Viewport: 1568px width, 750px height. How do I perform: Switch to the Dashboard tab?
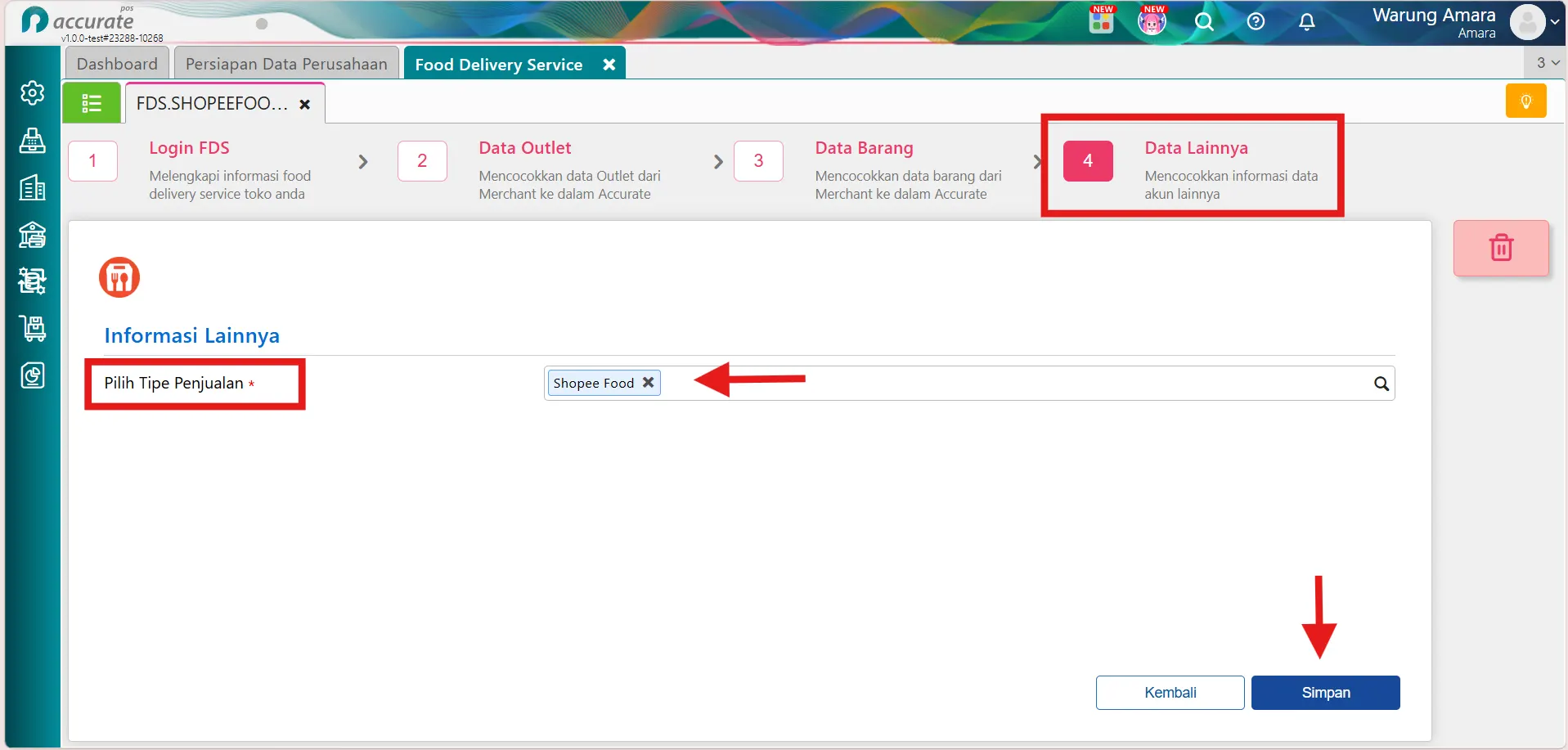coord(117,64)
